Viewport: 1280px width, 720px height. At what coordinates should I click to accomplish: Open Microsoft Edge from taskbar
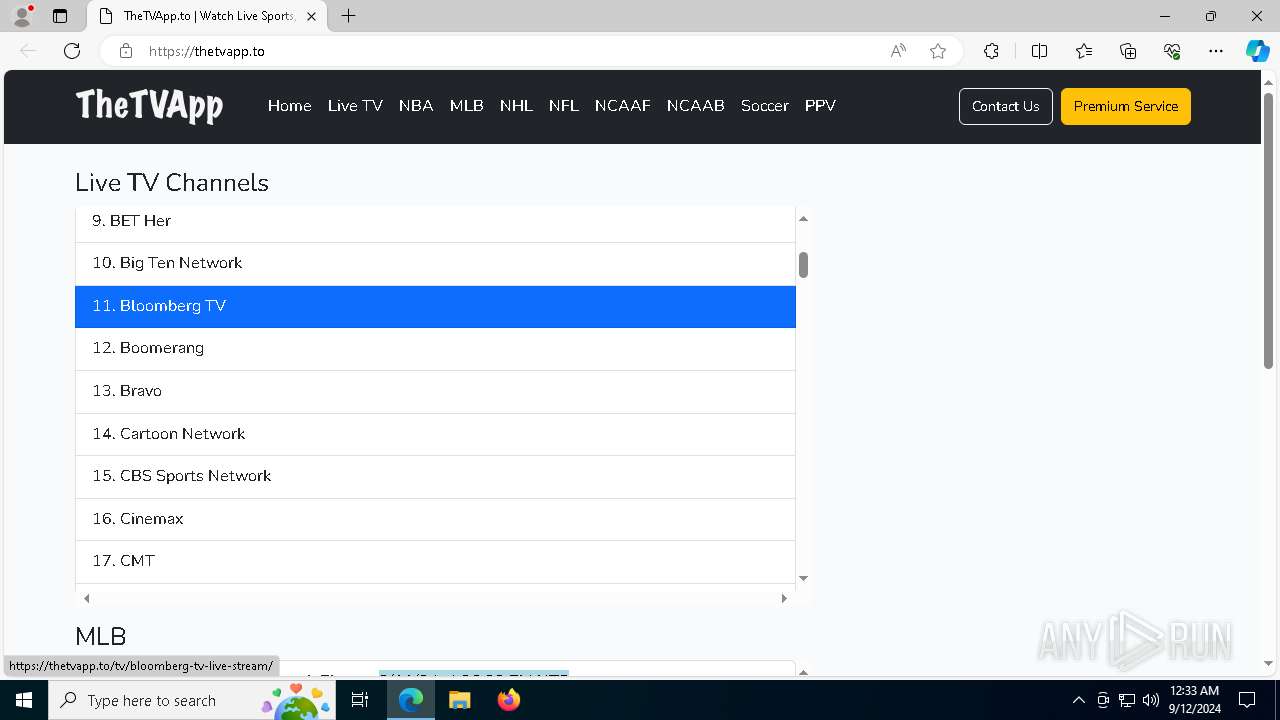[411, 700]
